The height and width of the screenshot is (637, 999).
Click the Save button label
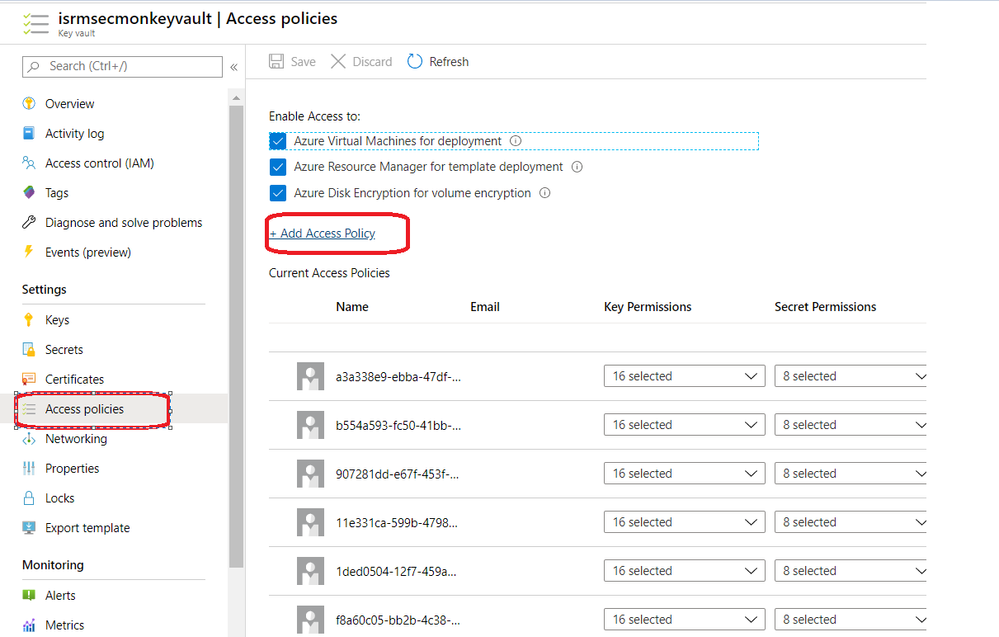tap(303, 62)
